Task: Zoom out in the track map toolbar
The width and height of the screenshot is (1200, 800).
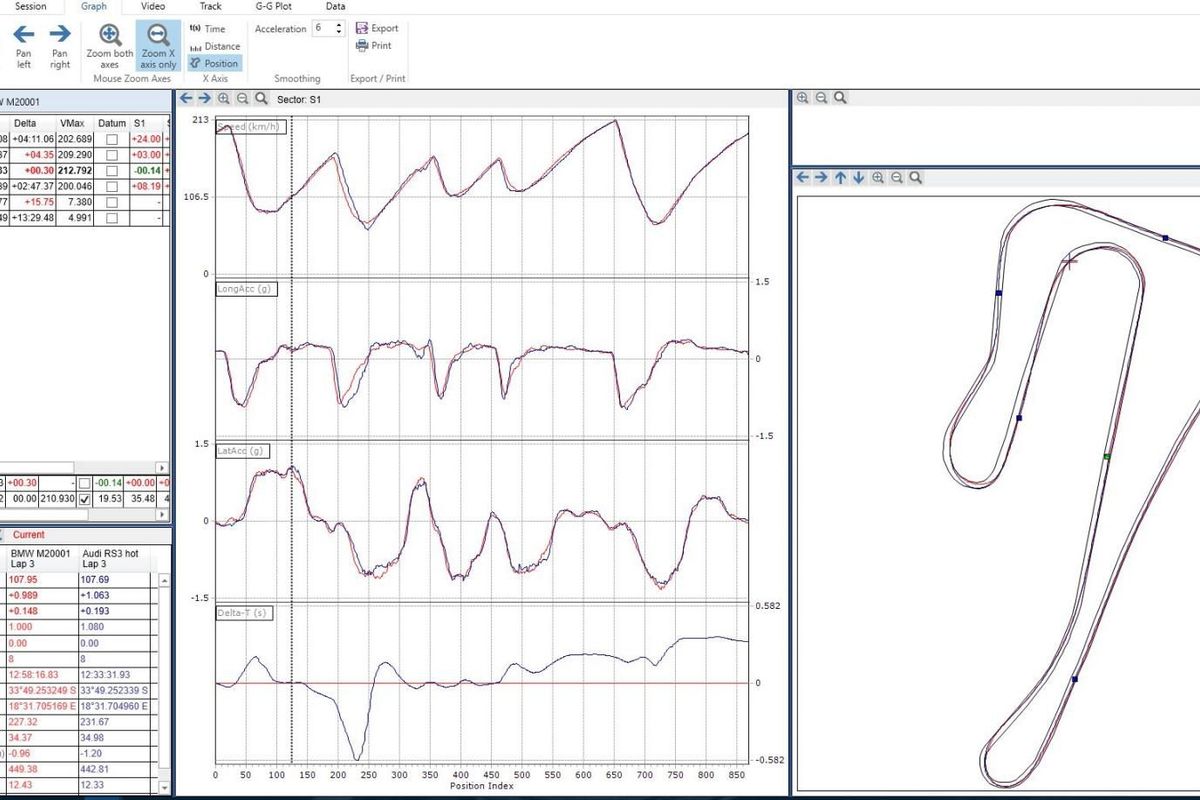Action: point(897,178)
